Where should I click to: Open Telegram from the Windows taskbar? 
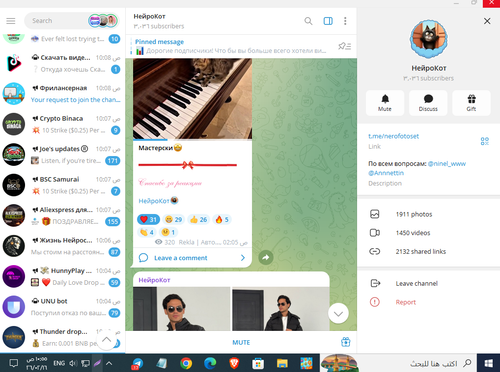137,363
